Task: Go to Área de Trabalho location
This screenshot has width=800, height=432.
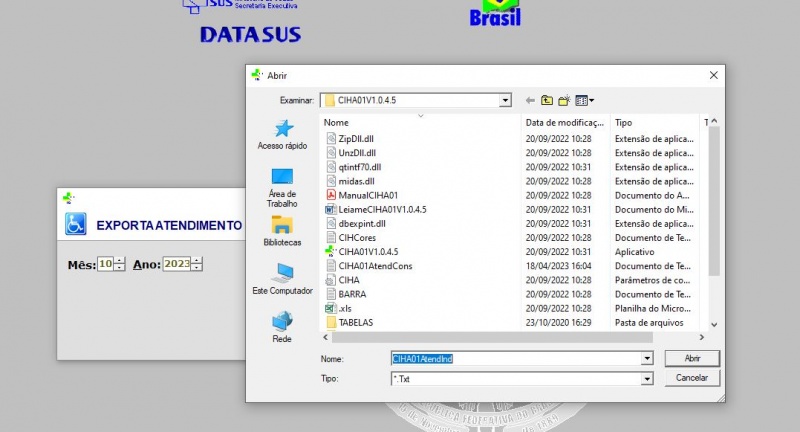Action: click(x=282, y=185)
